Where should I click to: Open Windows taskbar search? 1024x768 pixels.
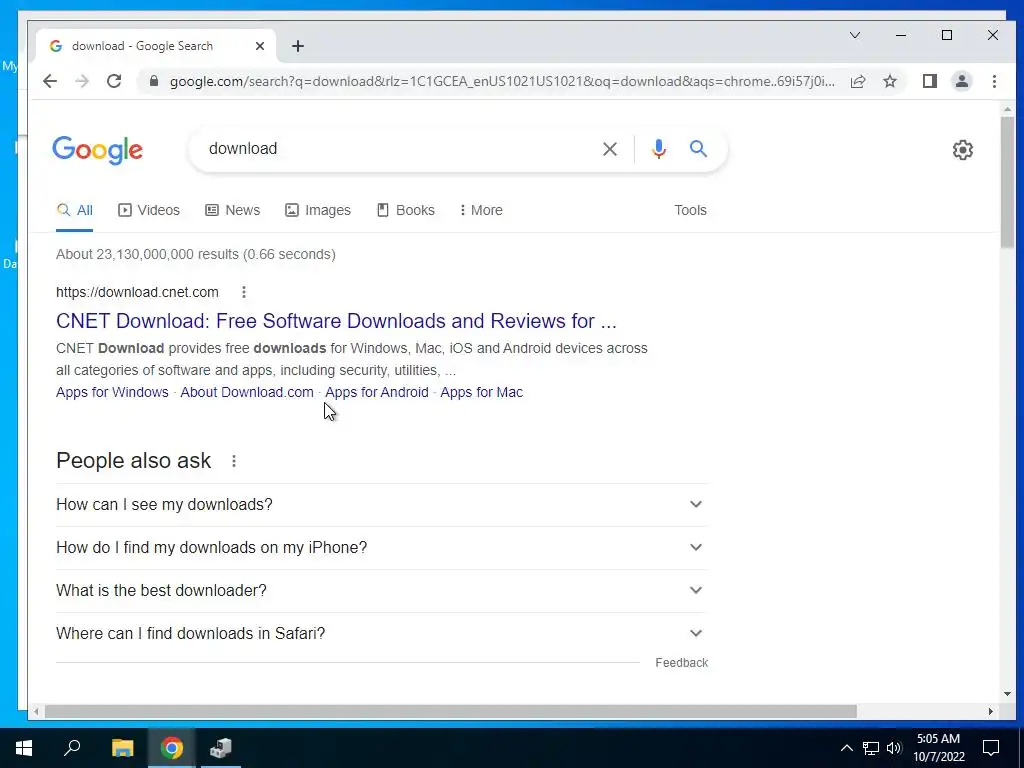click(72, 748)
